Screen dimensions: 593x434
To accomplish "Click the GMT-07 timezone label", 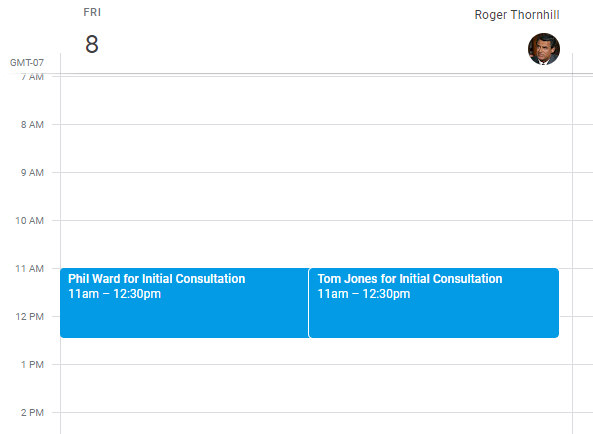I will tap(27, 62).
